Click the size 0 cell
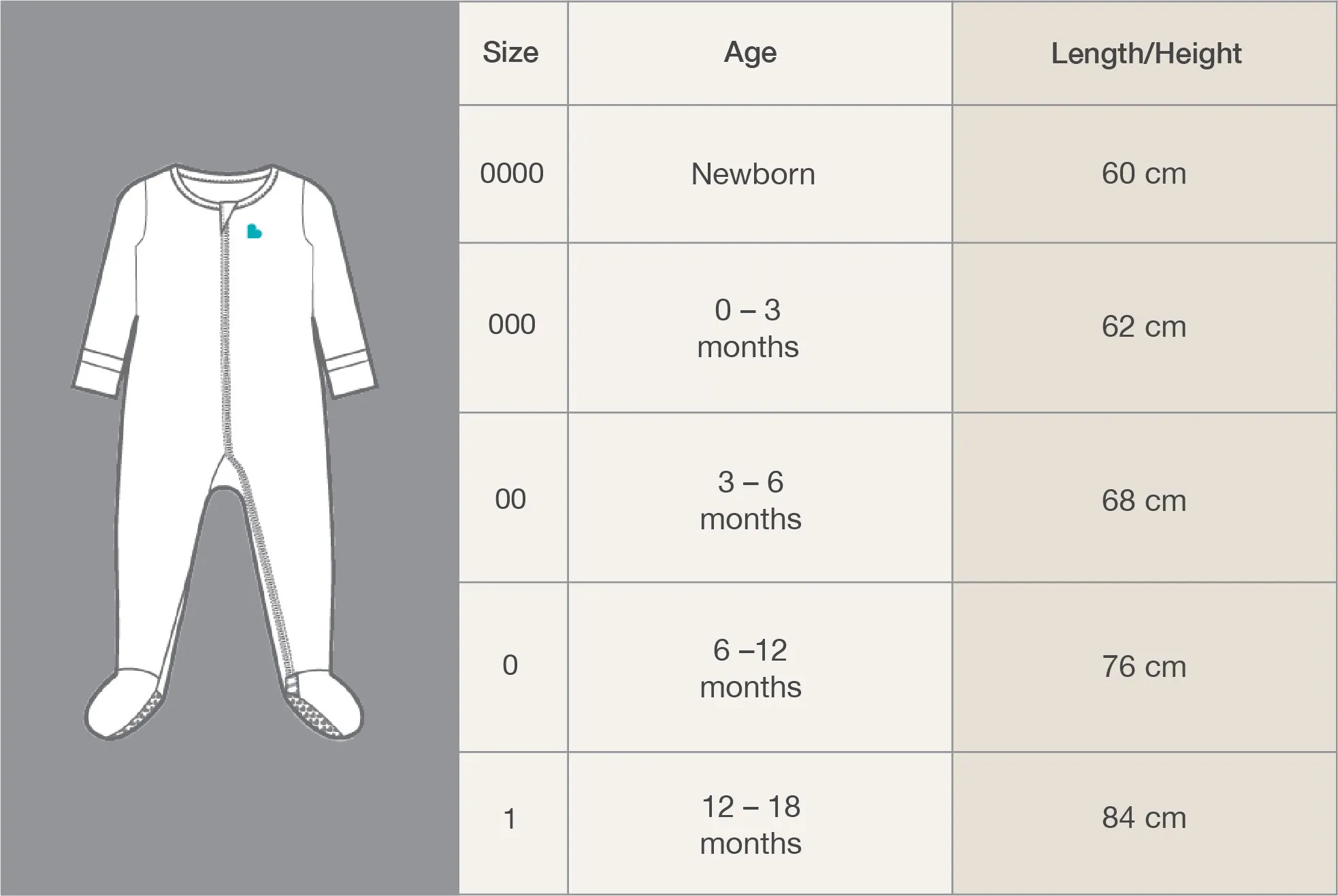Image resolution: width=1338 pixels, height=896 pixels. coord(513,667)
